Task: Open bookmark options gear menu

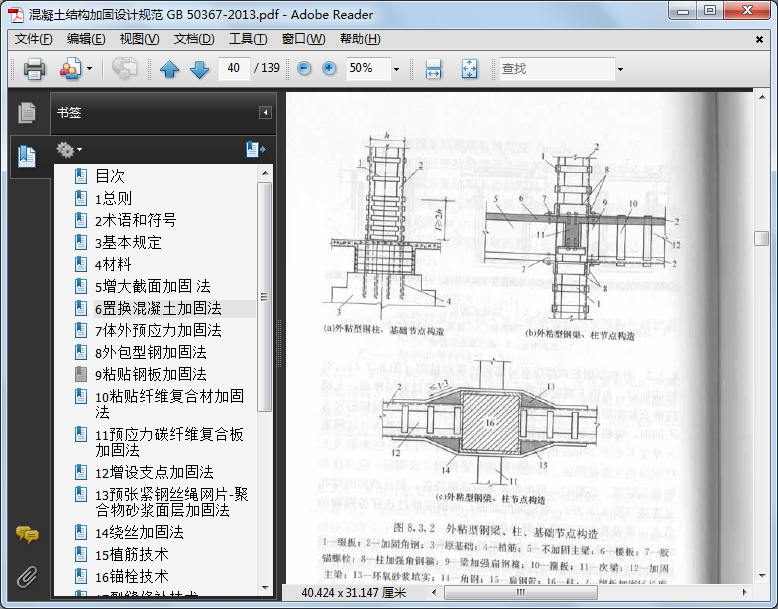Action: 69,149
